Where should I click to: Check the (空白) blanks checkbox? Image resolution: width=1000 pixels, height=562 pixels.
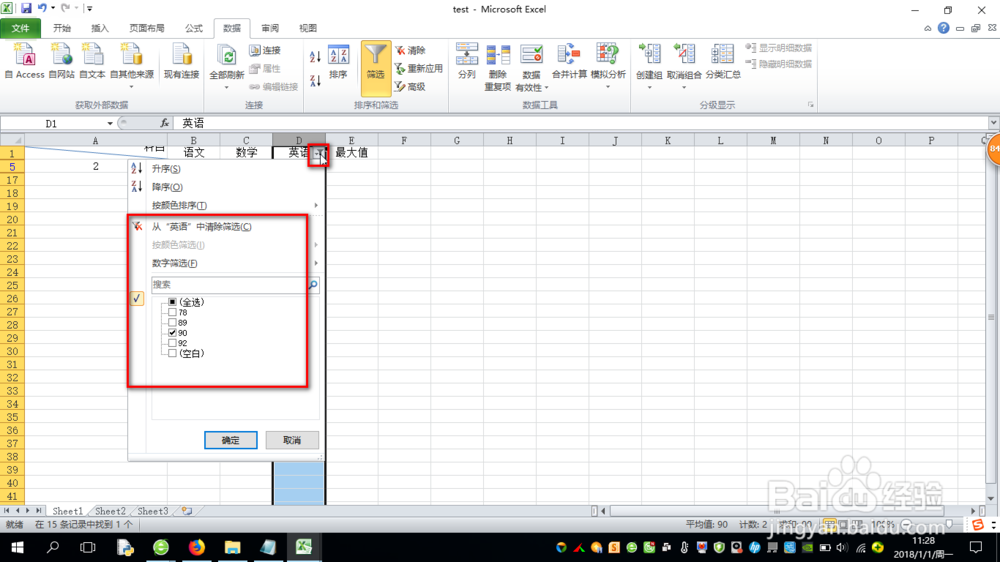[x=172, y=353]
